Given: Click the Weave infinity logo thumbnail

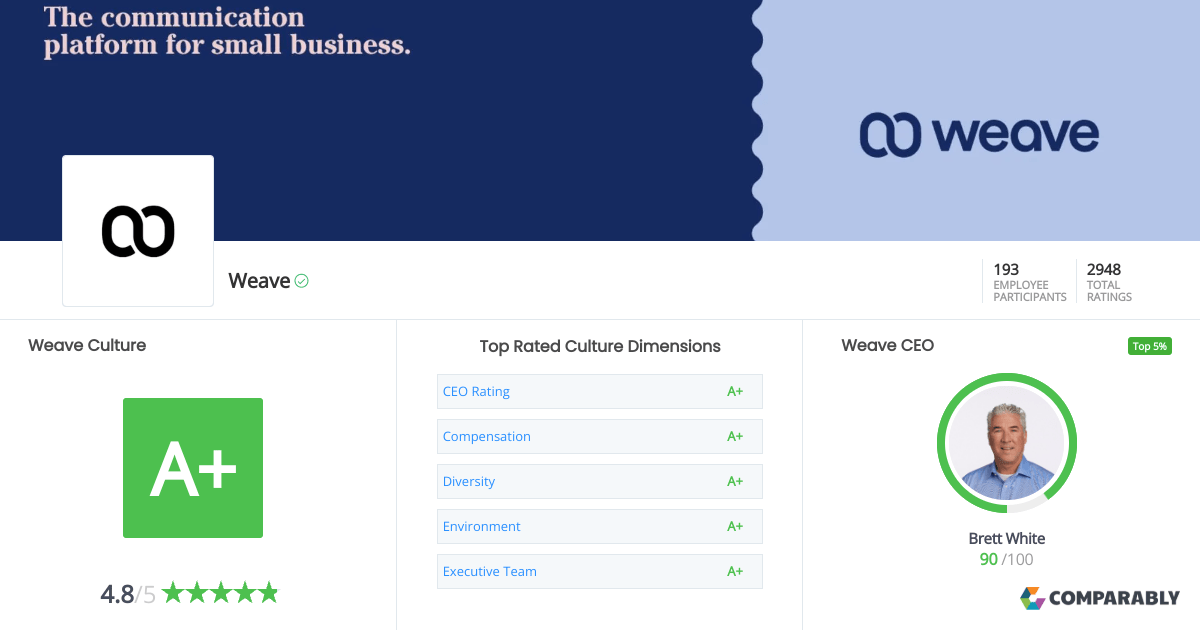Looking at the screenshot, I should [138, 231].
